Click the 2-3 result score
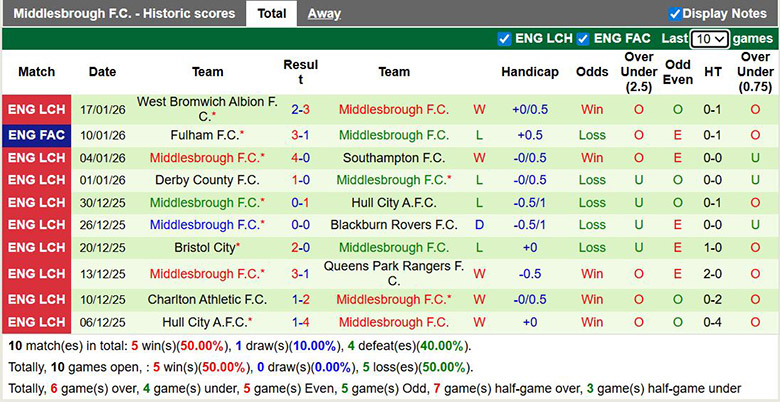The width and height of the screenshot is (780, 402). [x=300, y=109]
